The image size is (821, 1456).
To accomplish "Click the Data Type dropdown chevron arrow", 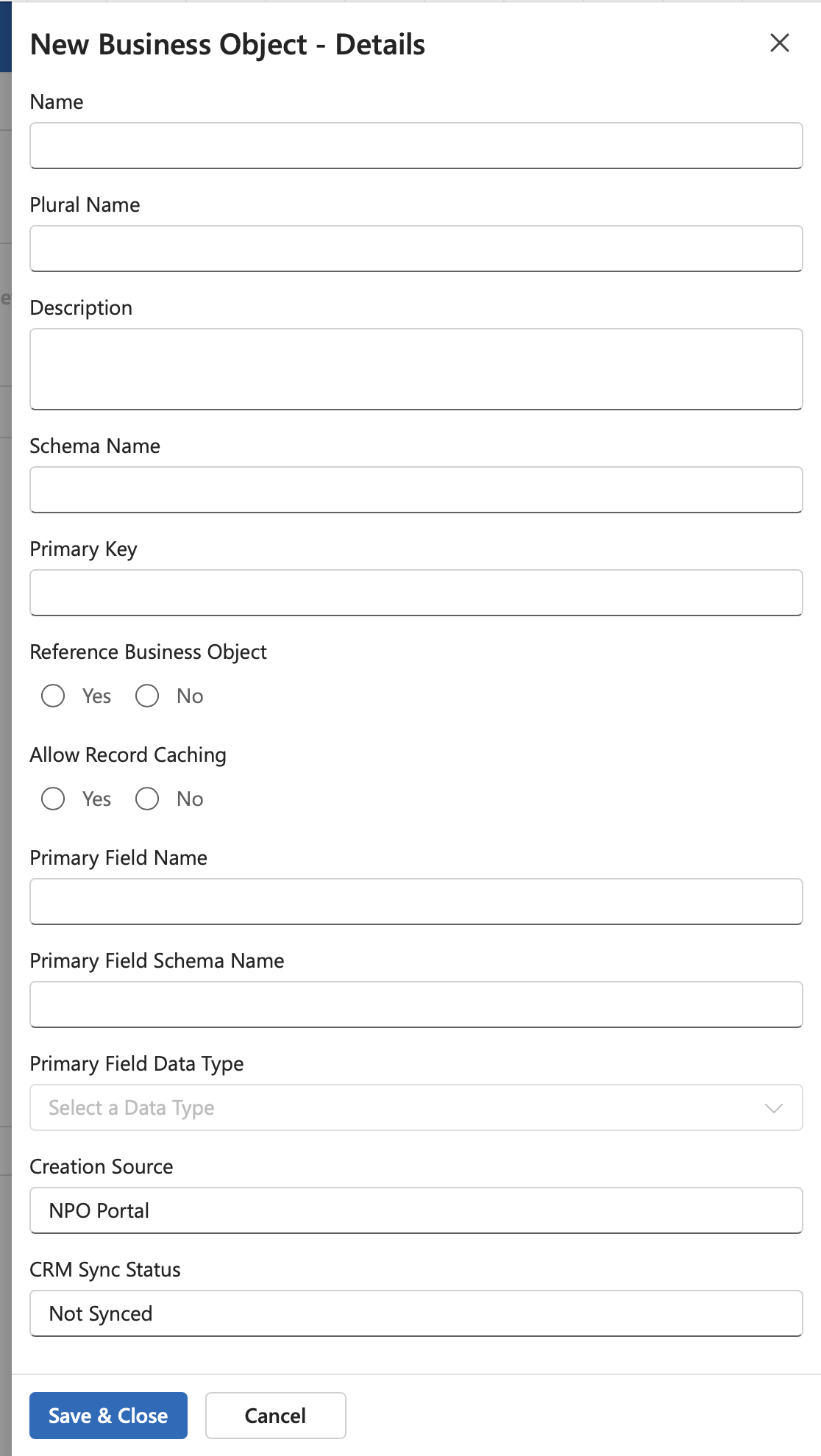I will click(773, 1108).
